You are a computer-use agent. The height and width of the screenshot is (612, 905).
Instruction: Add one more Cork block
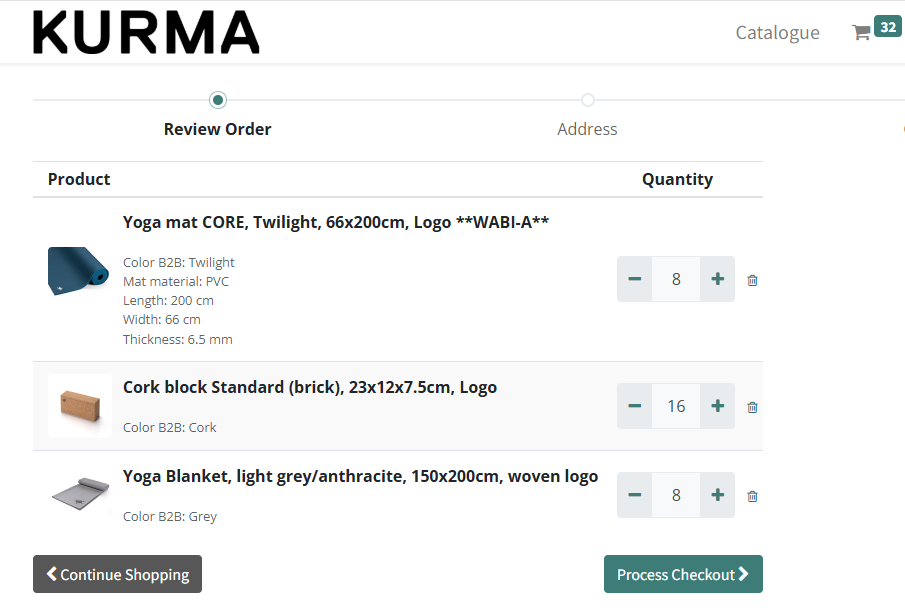(717, 406)
